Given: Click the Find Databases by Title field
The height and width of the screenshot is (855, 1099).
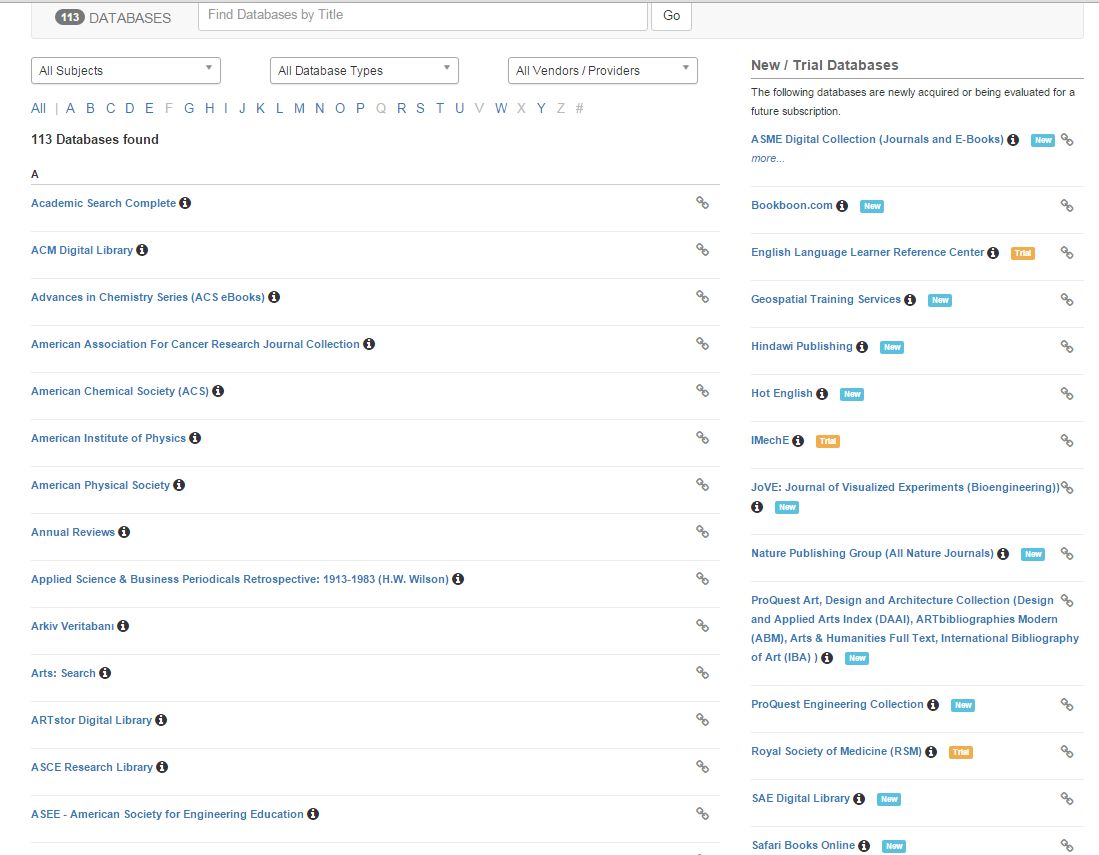Looking at the screenshot, I should 423,15.
